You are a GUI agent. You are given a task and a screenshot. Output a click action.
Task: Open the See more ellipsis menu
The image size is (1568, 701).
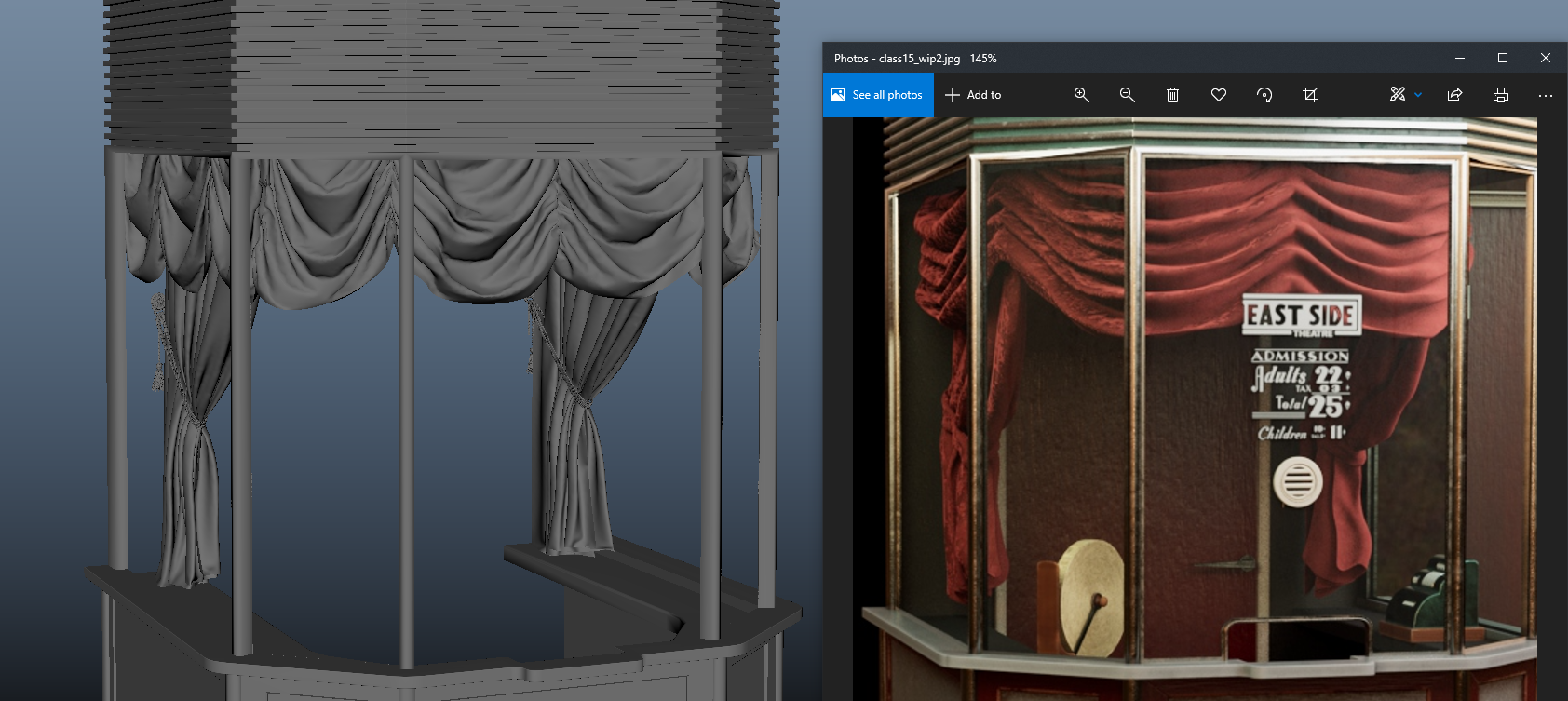tap(1546, 95)
